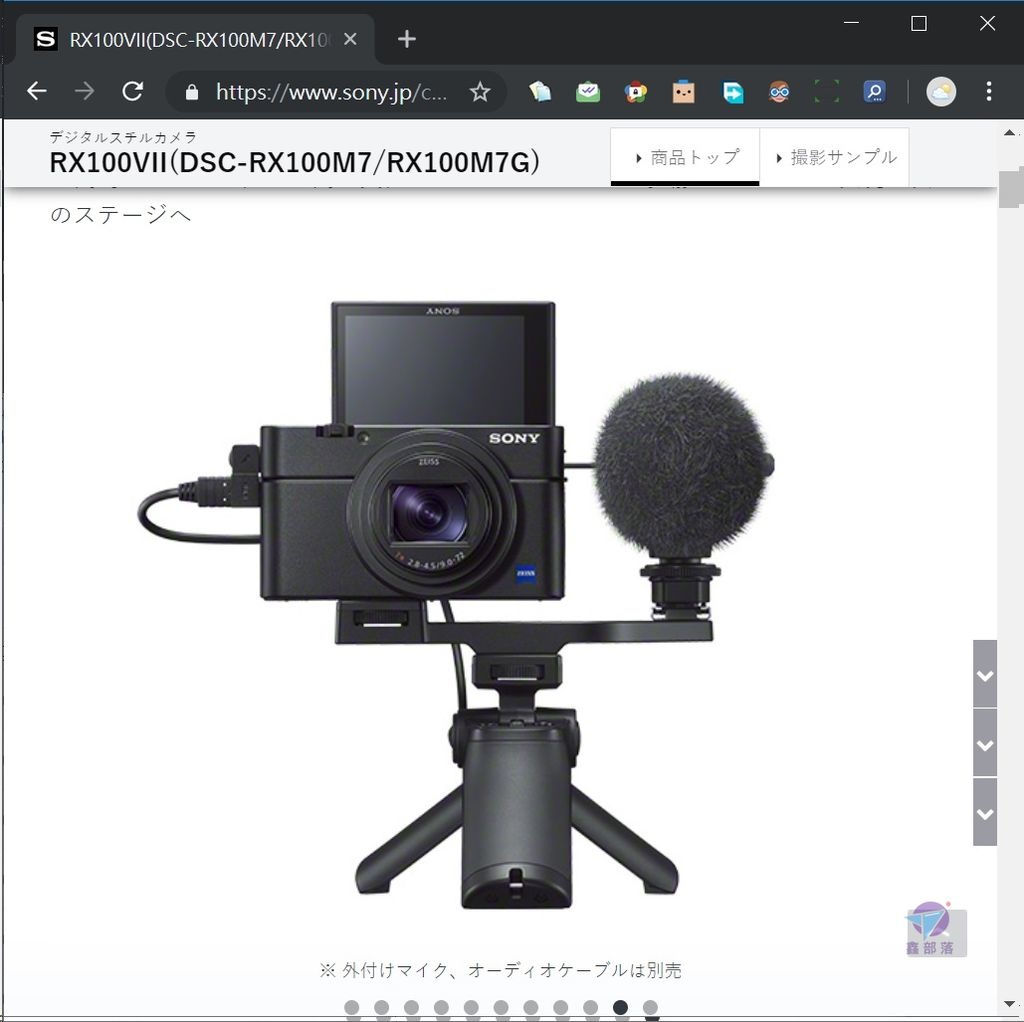
Task: Open the goggles character extension icon
Action: 779,91
